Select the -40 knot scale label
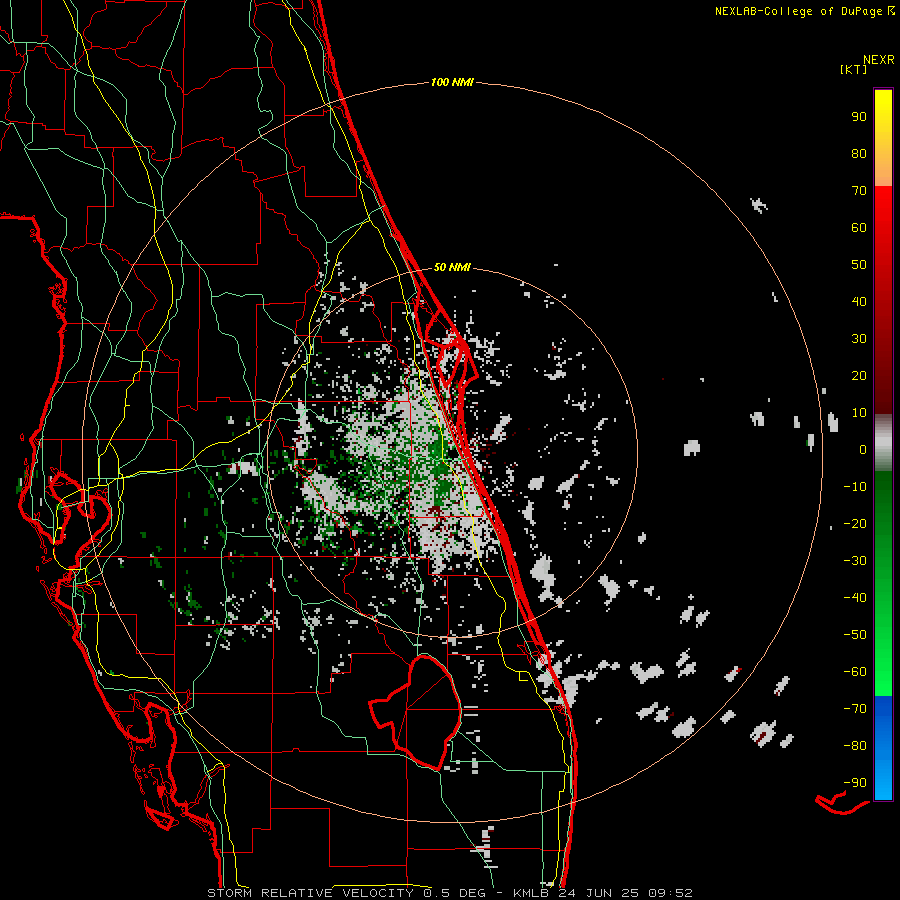900x900 pixels. pyautogui.click(x=855, y=598)
